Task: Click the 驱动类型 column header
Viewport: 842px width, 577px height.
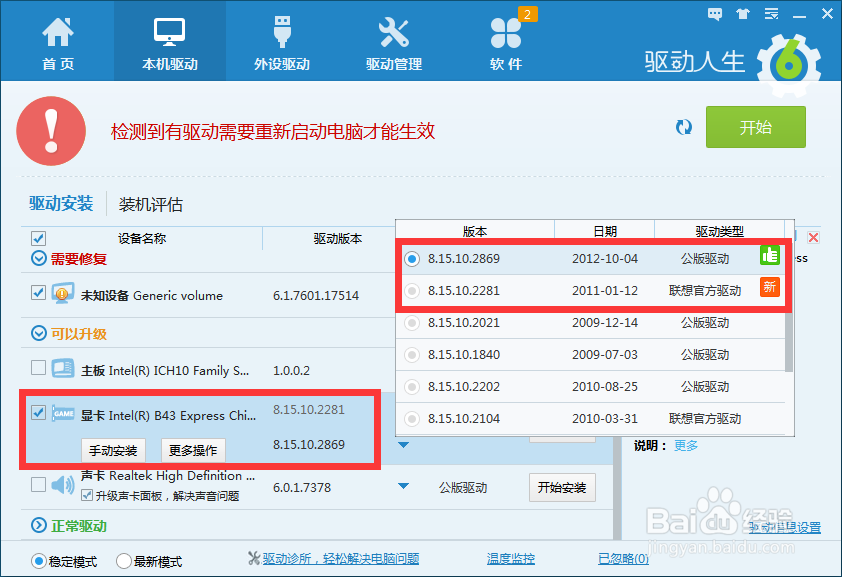Action: click(720, 231)
